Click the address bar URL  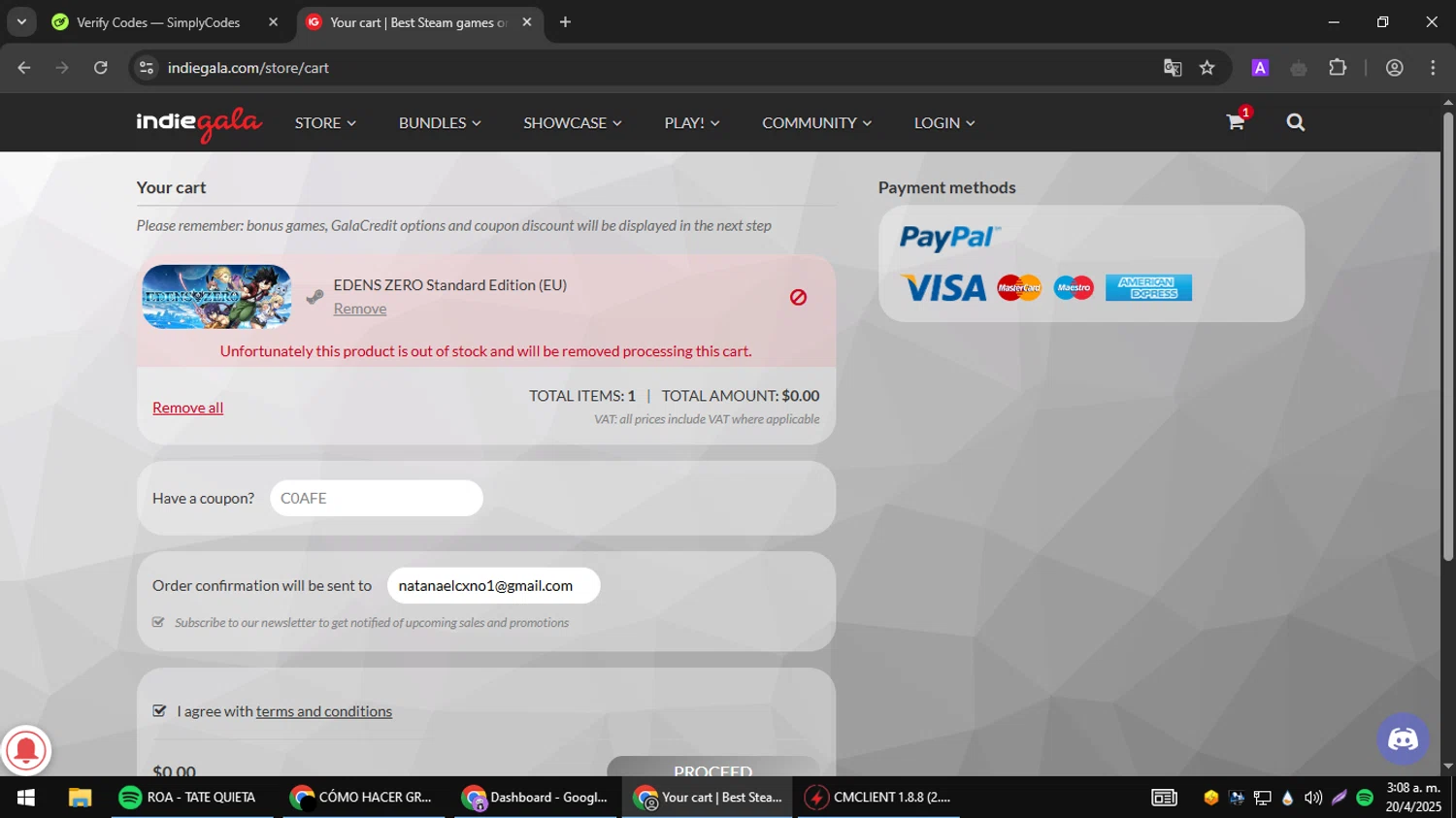248,68
